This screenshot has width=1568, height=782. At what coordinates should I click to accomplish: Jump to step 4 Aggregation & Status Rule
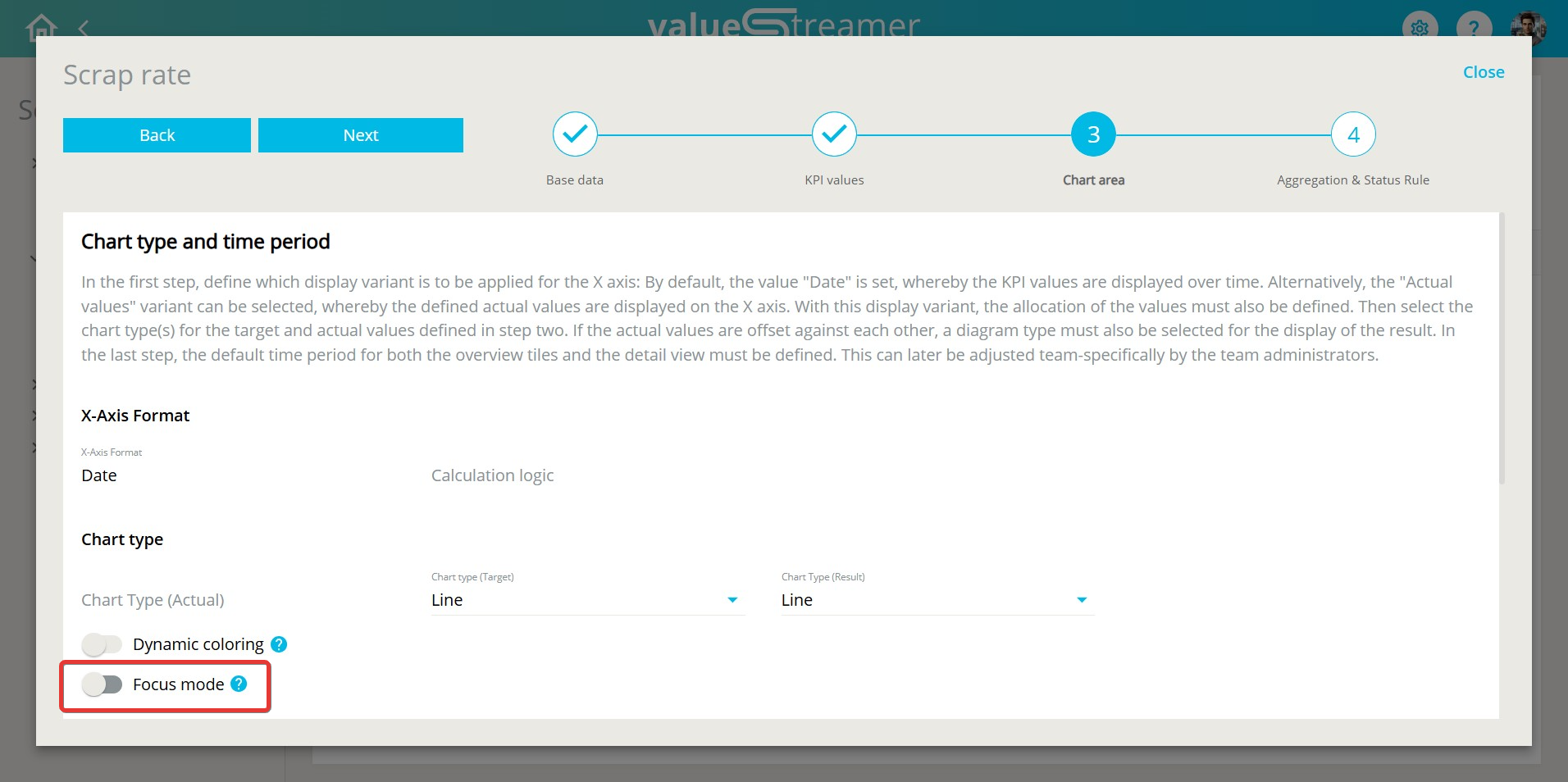(x=1352, y=134)
